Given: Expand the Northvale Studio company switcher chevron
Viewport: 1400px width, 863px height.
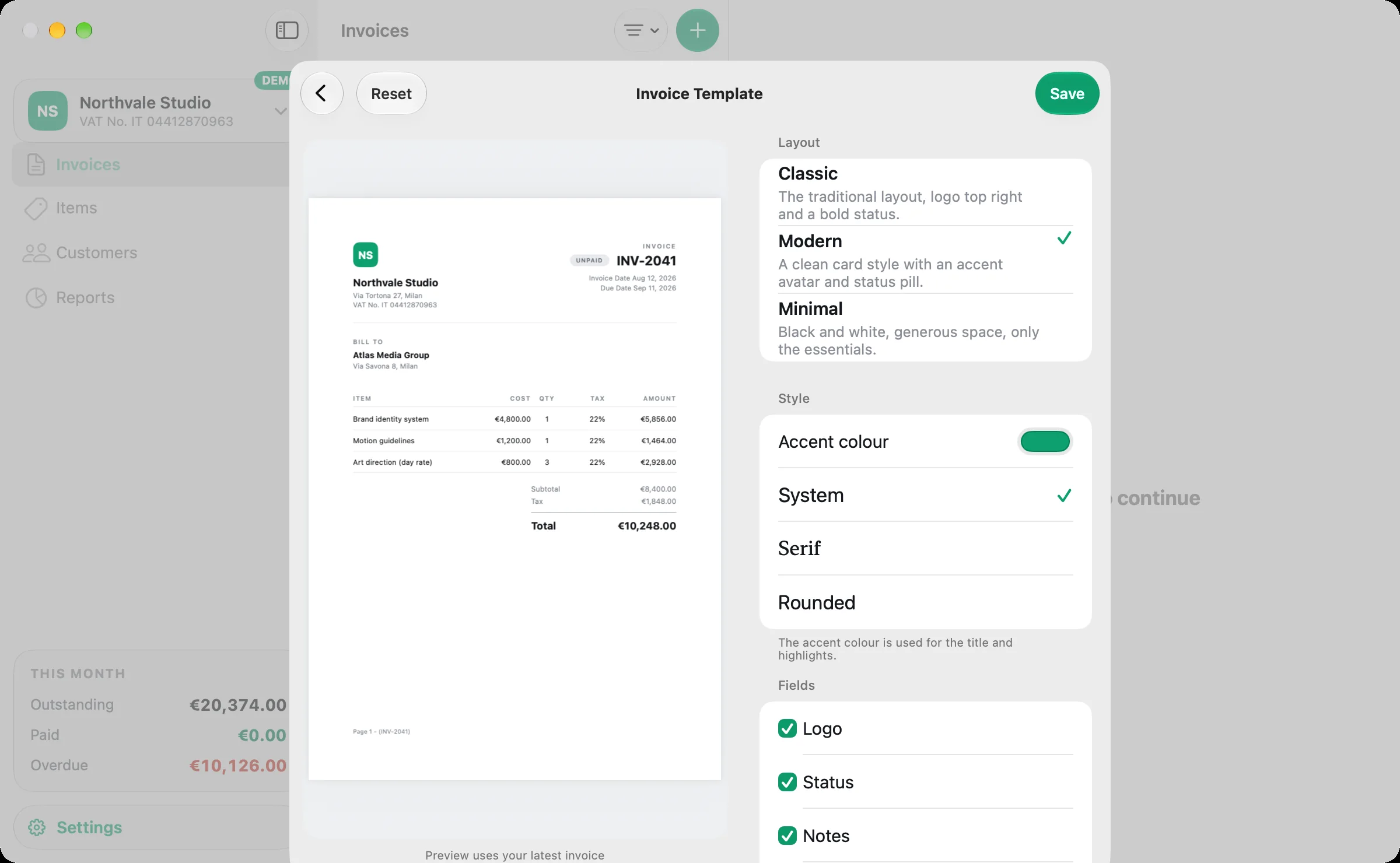Looking at the screenshot, I should click(281, 111).
